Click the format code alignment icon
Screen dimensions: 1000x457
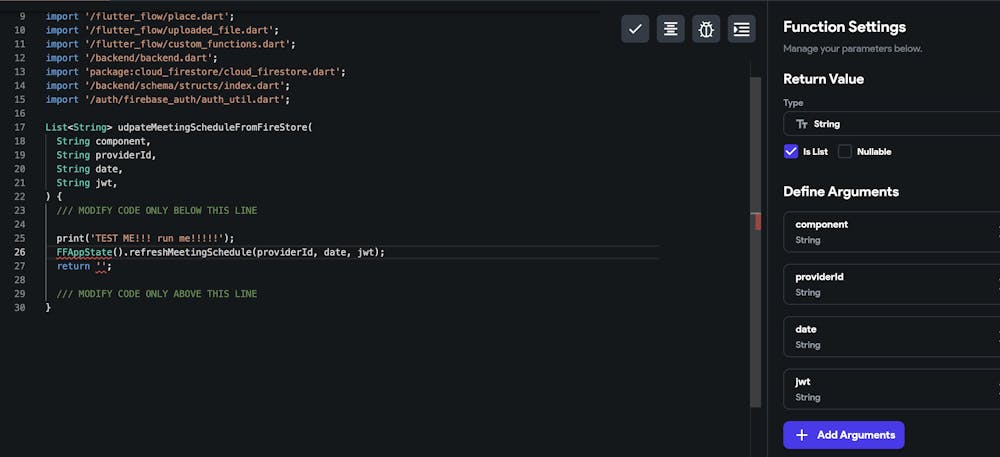[671, 29]
